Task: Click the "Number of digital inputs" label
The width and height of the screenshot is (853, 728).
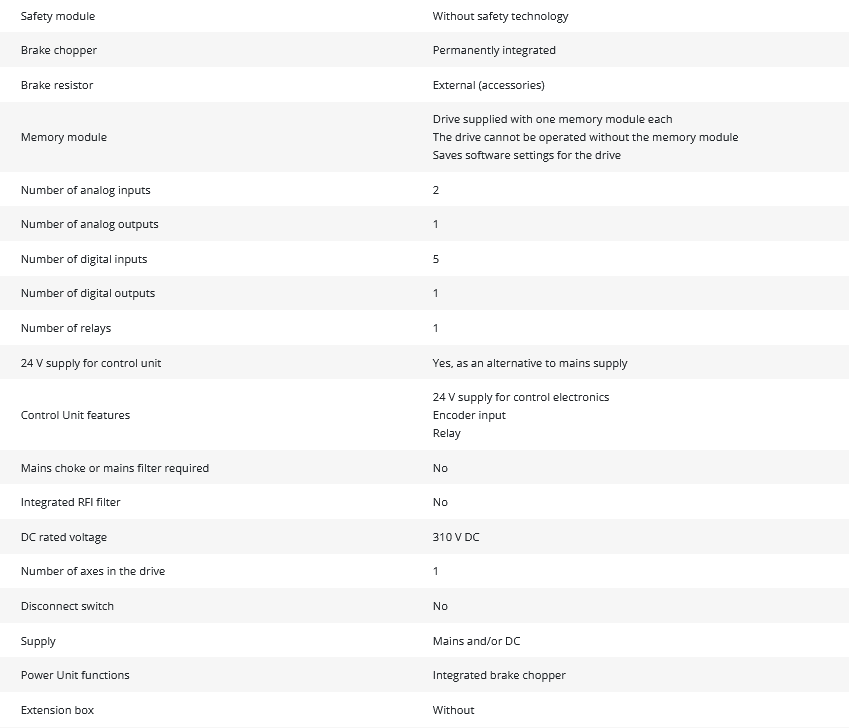Action: pyautogui.click(x=84, y=259)
